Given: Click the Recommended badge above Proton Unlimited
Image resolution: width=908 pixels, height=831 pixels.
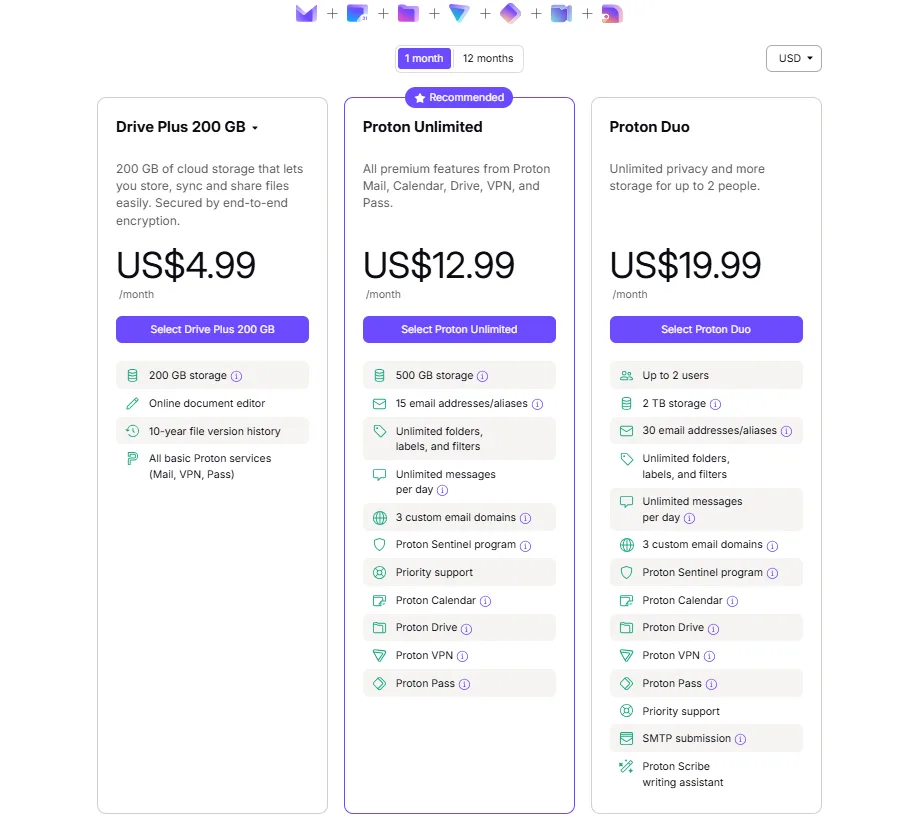Looking at the screenshot, I should [x=459, y=97].
